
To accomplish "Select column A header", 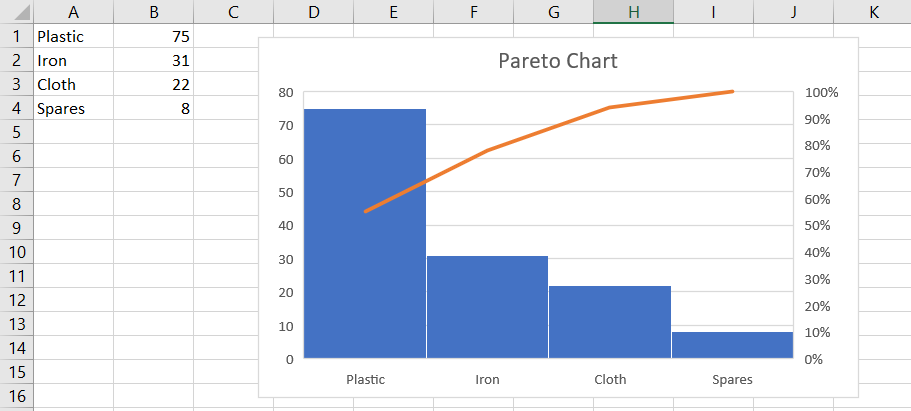I will click(74, 12).
